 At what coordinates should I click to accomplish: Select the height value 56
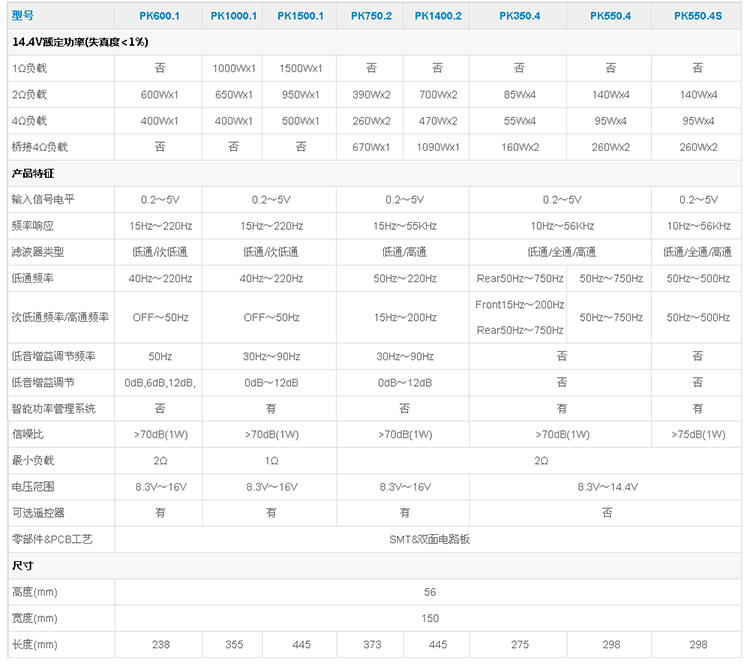430,592
